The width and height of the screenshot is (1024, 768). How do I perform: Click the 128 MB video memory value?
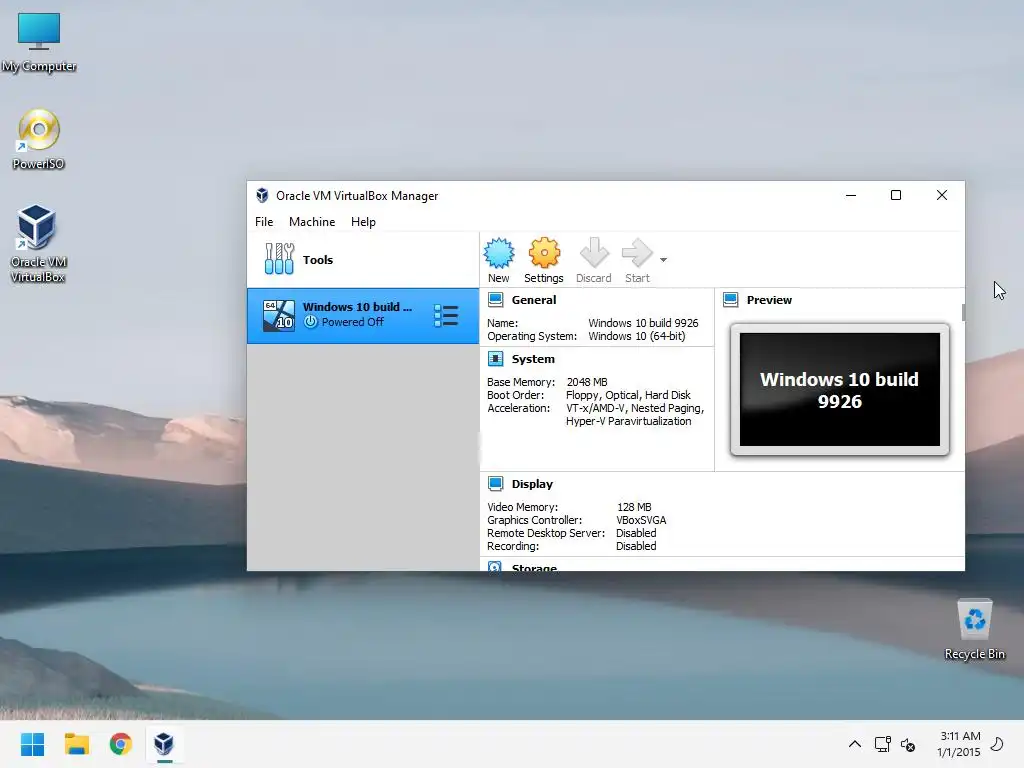[x=634, y=507]
